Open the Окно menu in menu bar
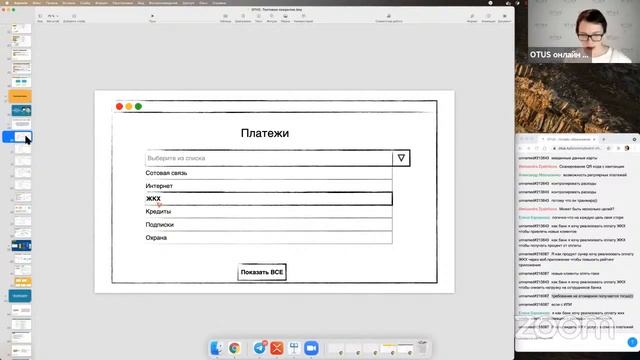The image size is (640, 360). [x=203, y=2]
